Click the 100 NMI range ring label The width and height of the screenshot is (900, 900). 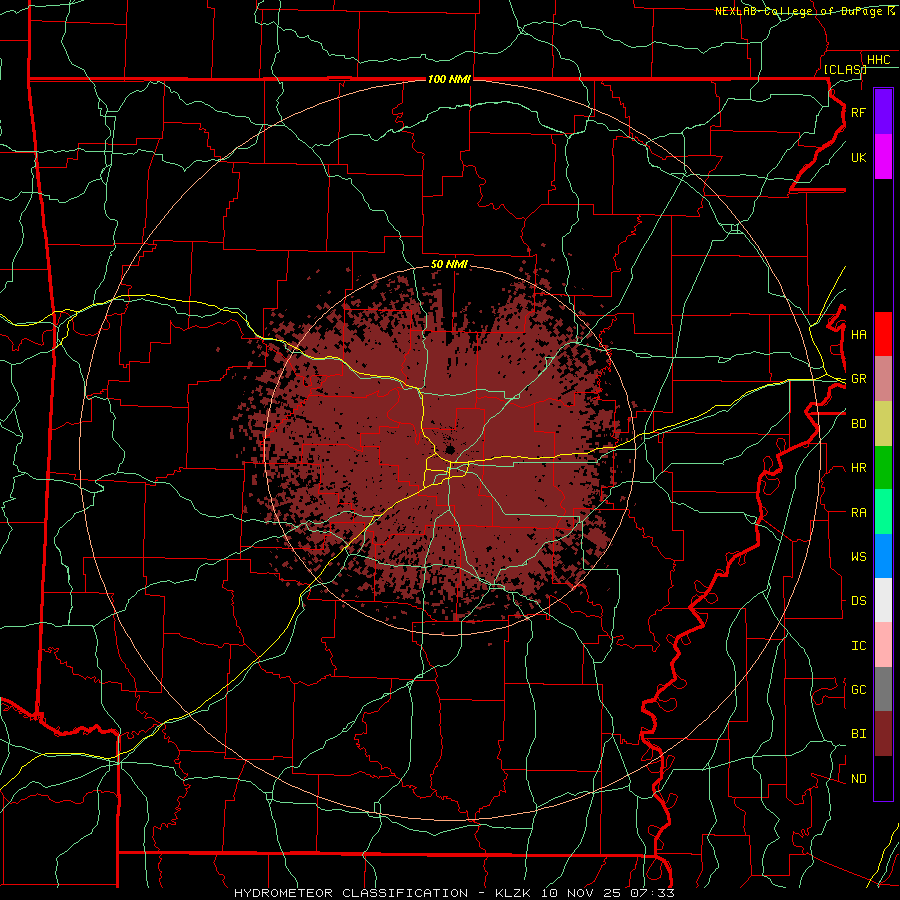pyautogui.click(x=449, y=79)
